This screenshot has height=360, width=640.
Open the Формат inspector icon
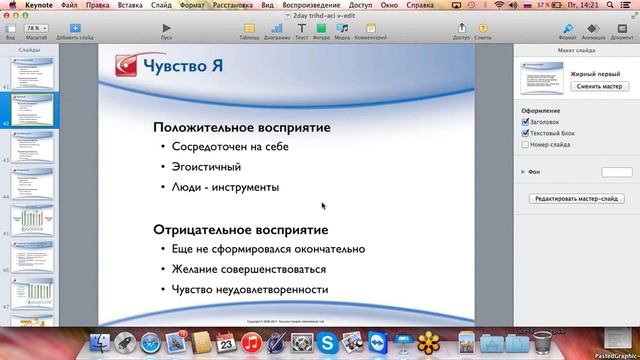point(568,28)
